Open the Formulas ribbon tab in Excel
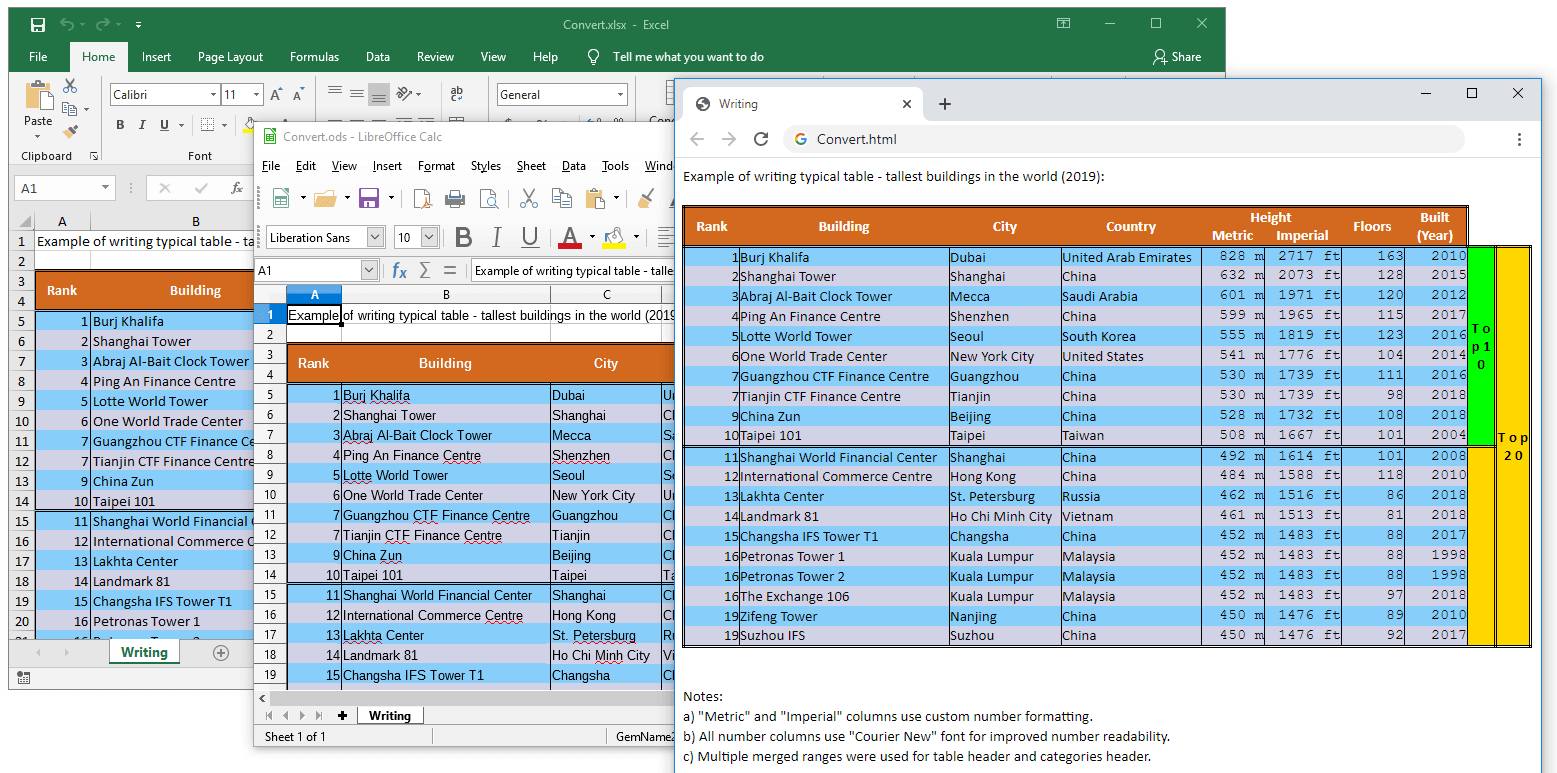Image resolution: width=1557 pixels, height=773 pixels. (x=314, y=57)
